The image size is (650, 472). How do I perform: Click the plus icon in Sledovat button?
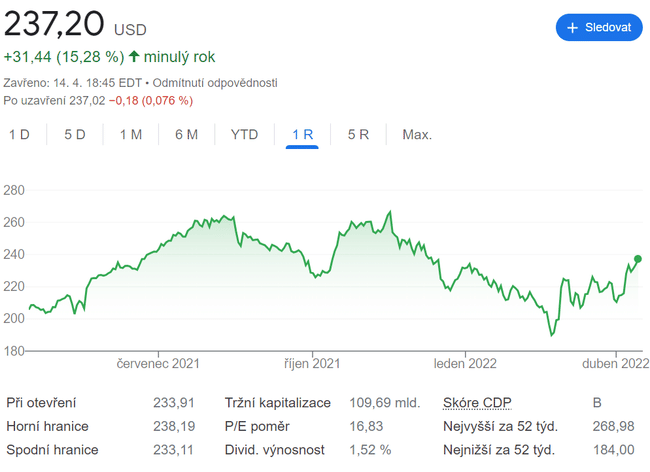[x=573, y=28]
